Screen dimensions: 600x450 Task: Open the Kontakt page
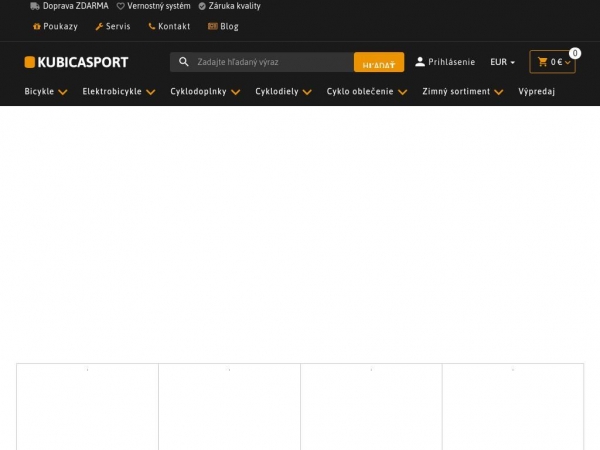pos(174,26)
